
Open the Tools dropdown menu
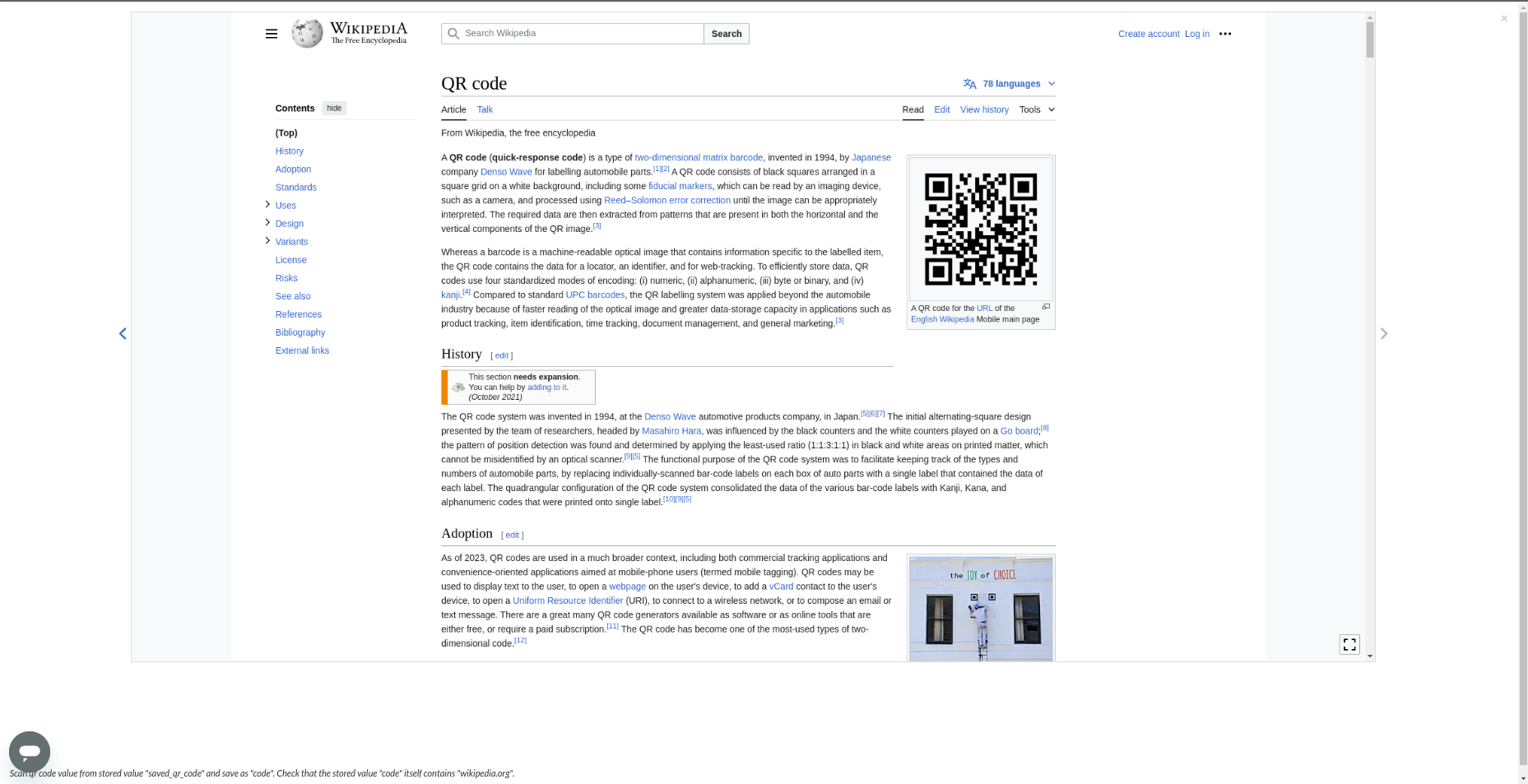coord(1037,109)
